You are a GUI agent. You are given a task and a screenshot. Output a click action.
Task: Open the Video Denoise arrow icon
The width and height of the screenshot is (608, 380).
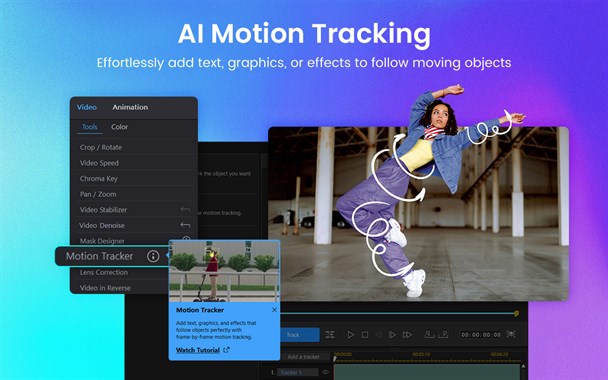(x=185, y=225)
